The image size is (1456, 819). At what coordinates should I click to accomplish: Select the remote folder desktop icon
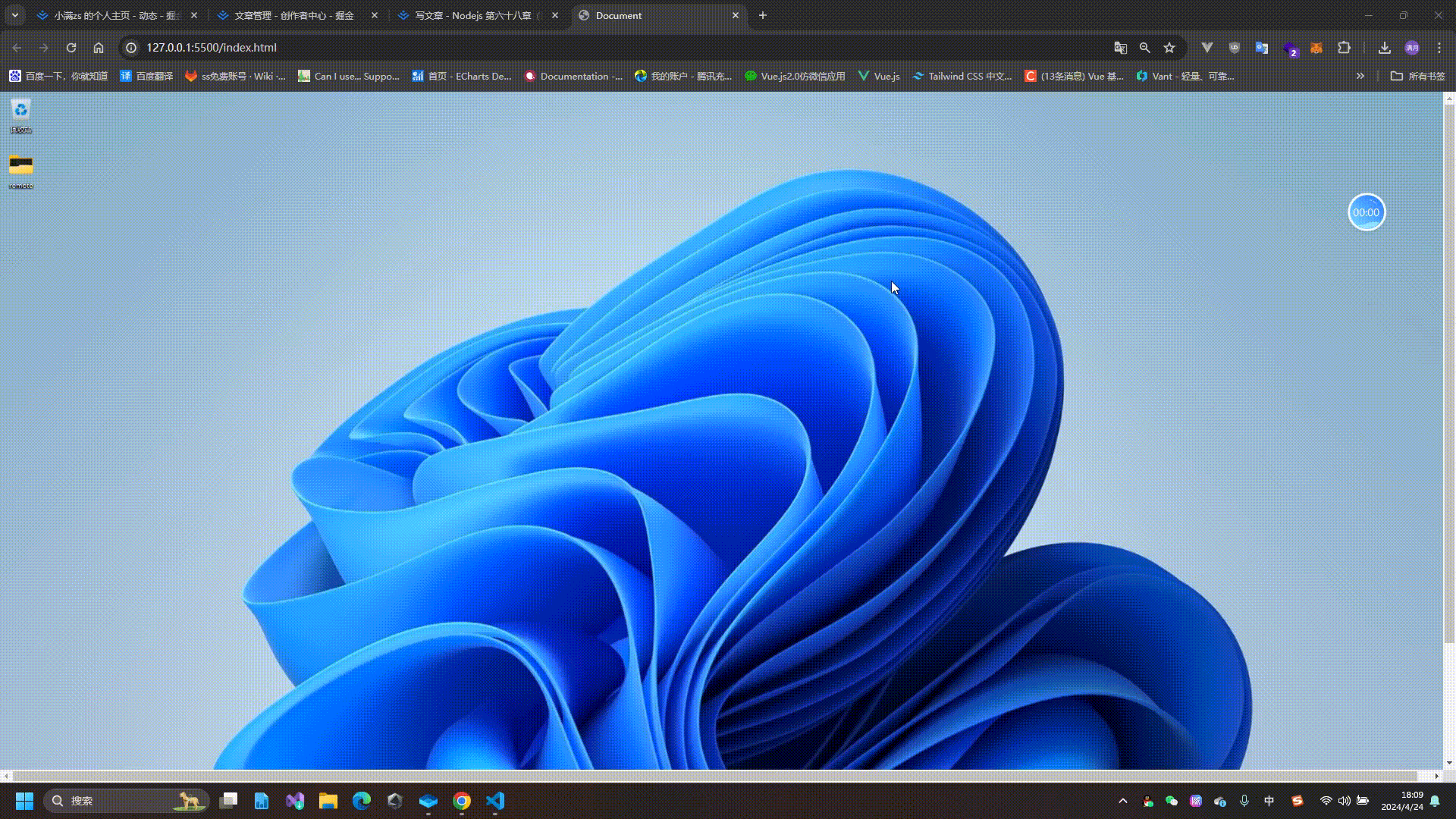tap(20, 171)
